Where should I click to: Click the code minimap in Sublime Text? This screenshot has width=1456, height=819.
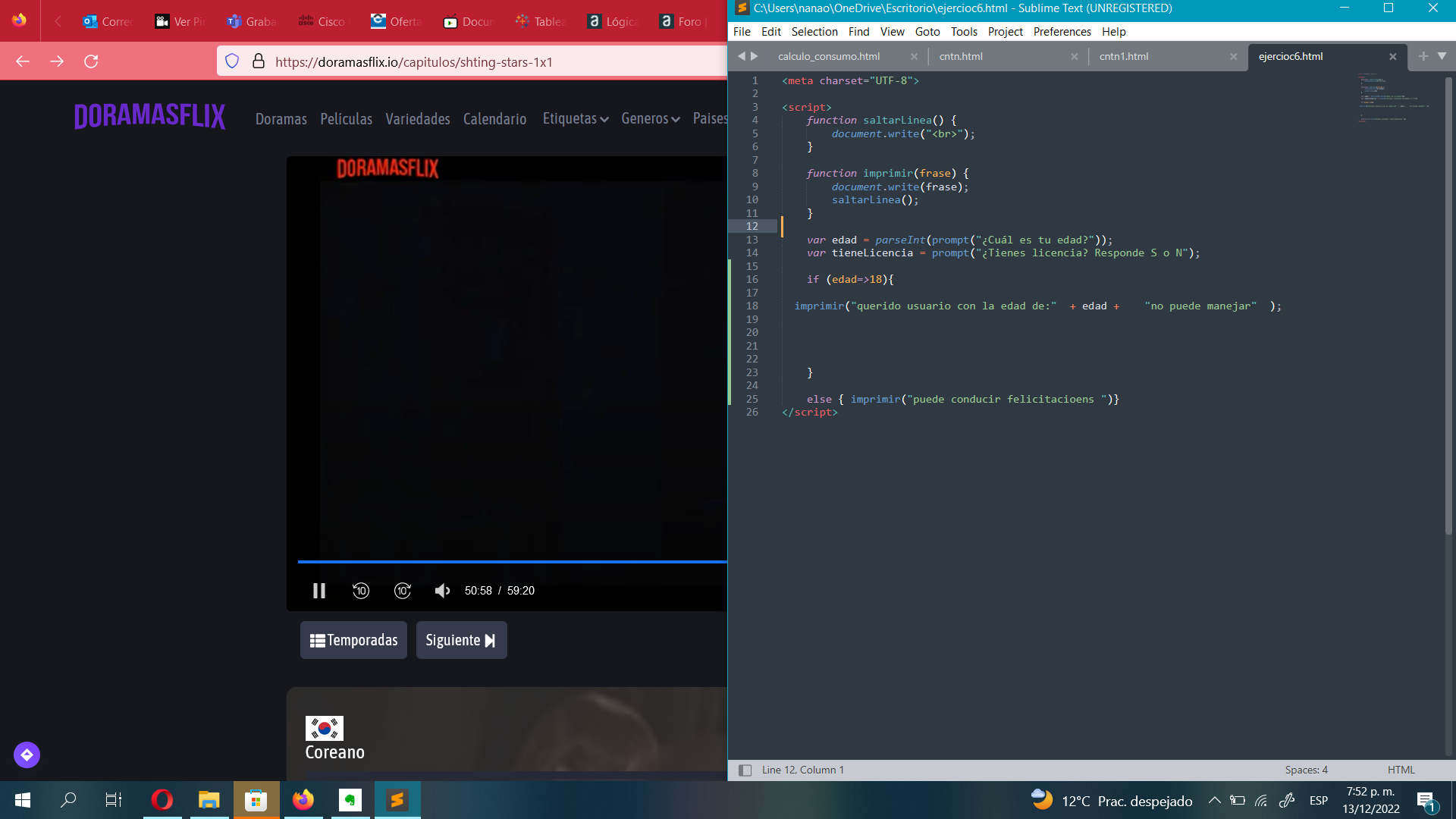[x=1394, y=99]
